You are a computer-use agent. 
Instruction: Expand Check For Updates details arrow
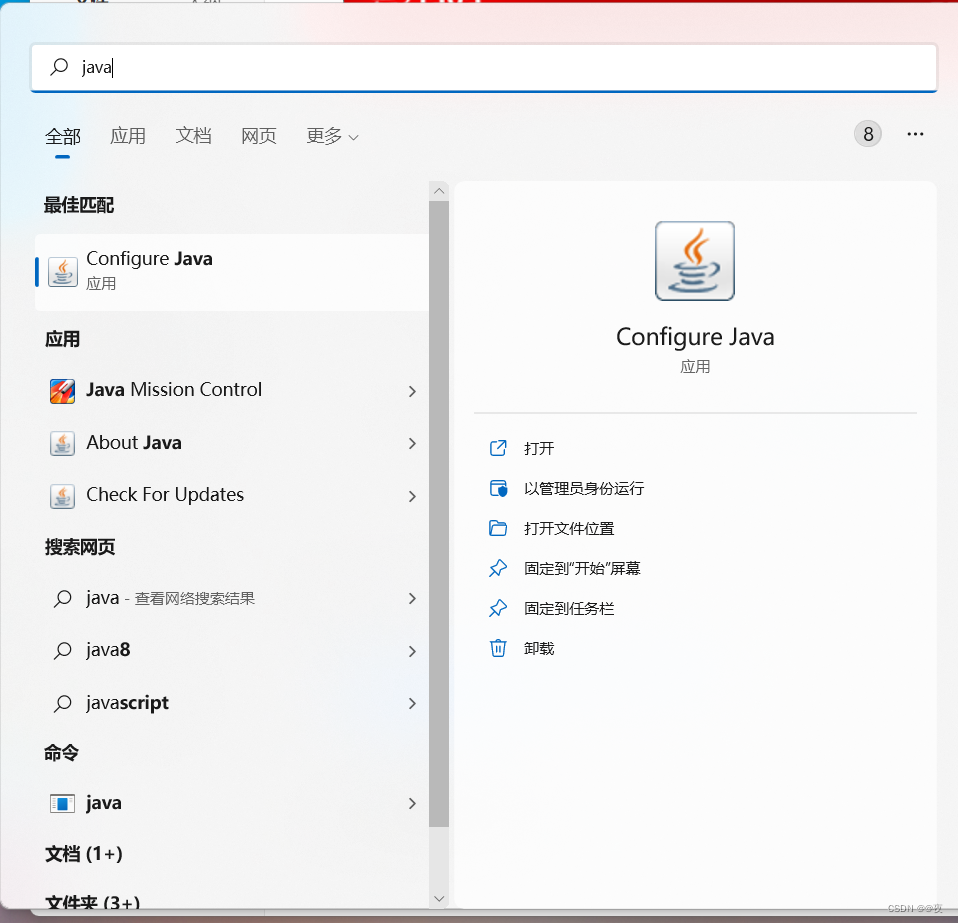click(x=412, y=496)
